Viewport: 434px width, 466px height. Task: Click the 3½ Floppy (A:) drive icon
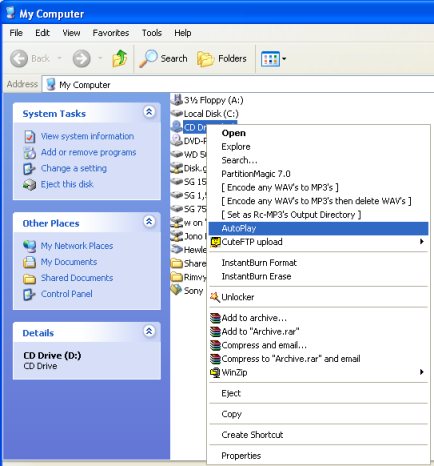[176, 100]
